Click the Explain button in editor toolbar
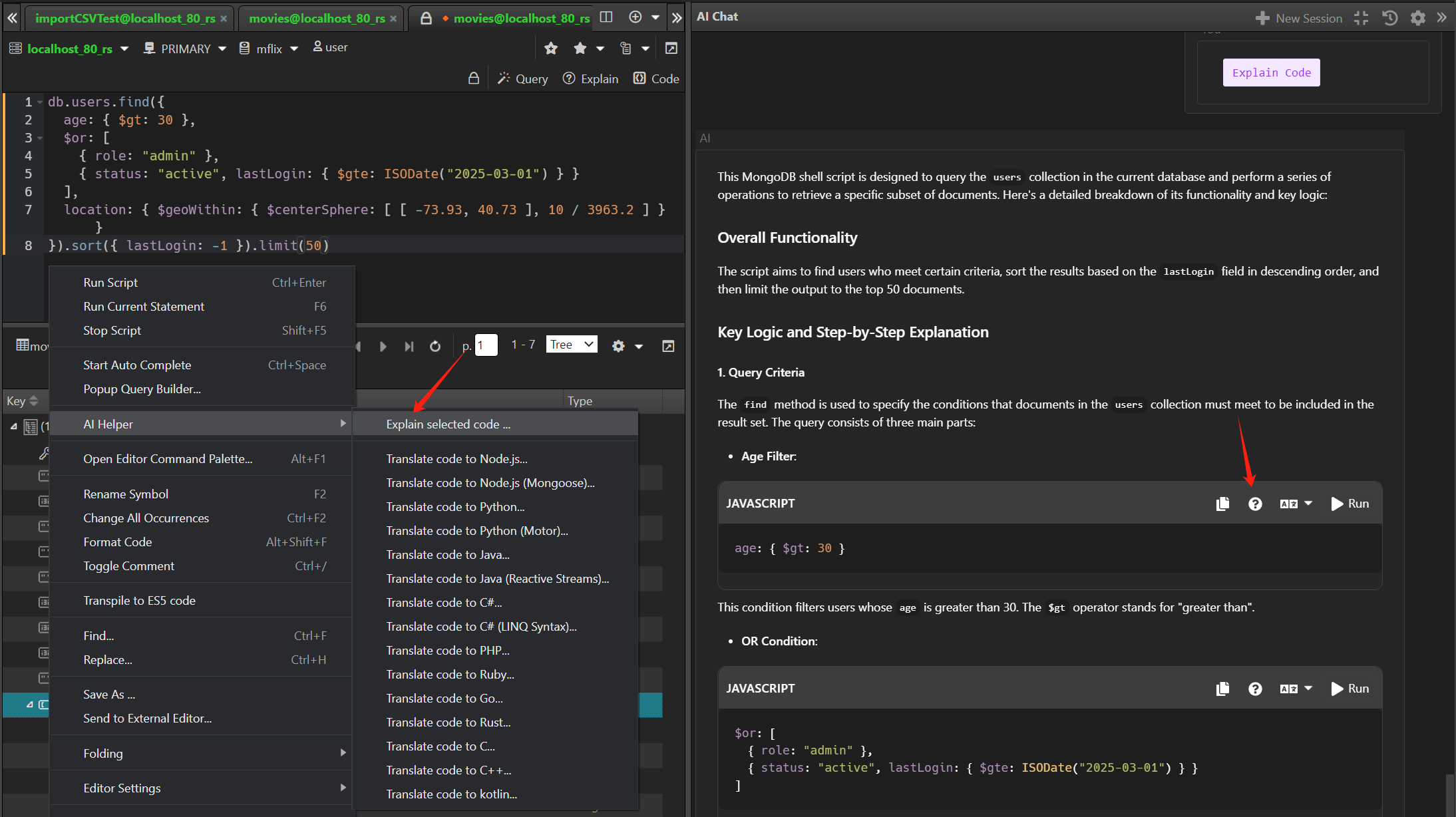Image resolution: width=1456 pixels, height=817 pixels. point(590,79)
